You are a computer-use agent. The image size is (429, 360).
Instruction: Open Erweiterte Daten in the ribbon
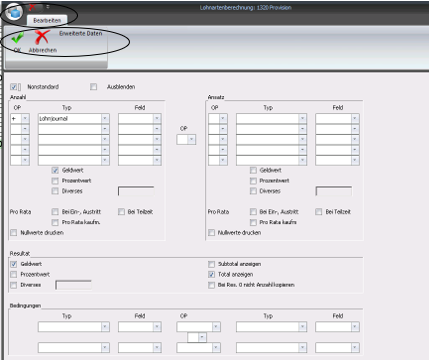81,33
